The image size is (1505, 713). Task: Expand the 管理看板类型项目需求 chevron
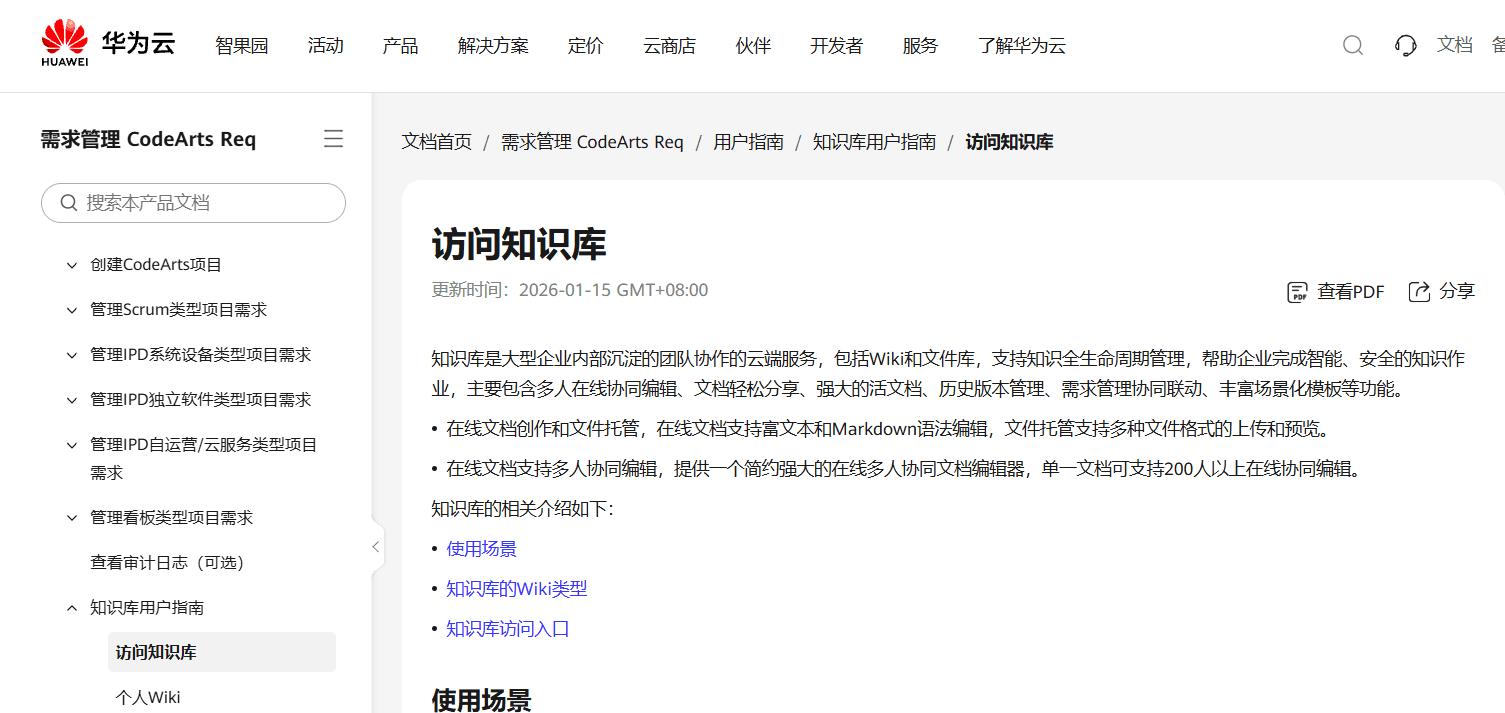point(71,518)
